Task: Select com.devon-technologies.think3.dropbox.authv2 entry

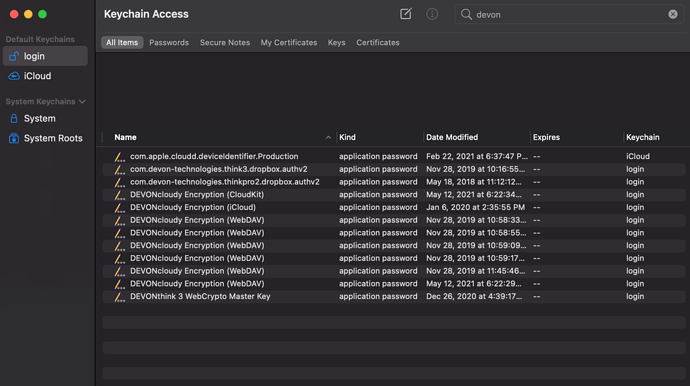Action: 394,169
